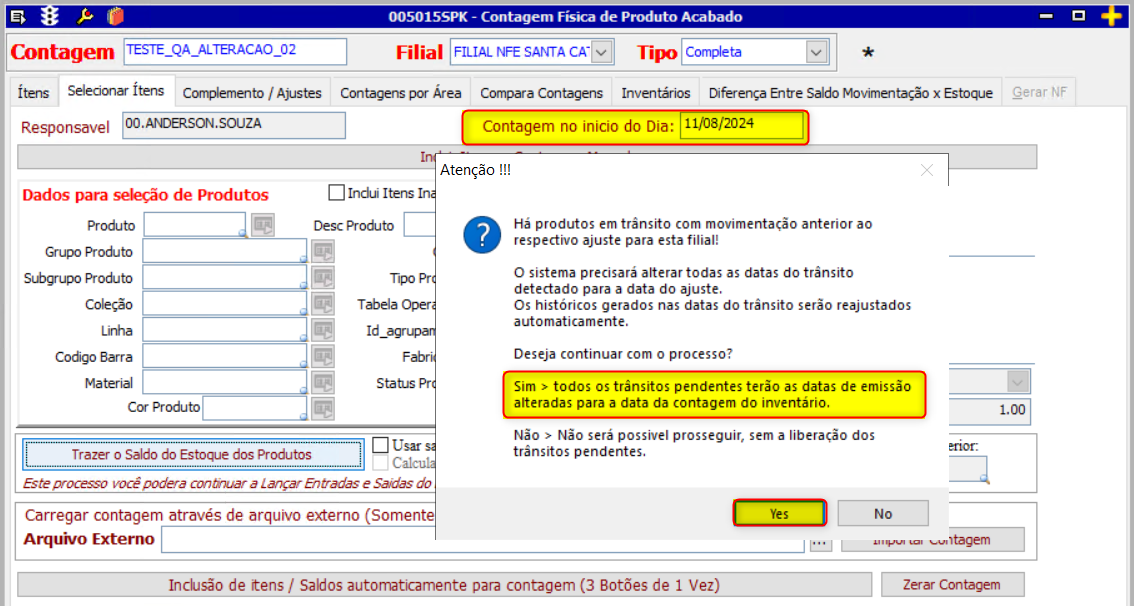Screen dimensions: 1134x606
Task: Open lookup icon next to Grupo Produto field
Action: pos(323,252)
